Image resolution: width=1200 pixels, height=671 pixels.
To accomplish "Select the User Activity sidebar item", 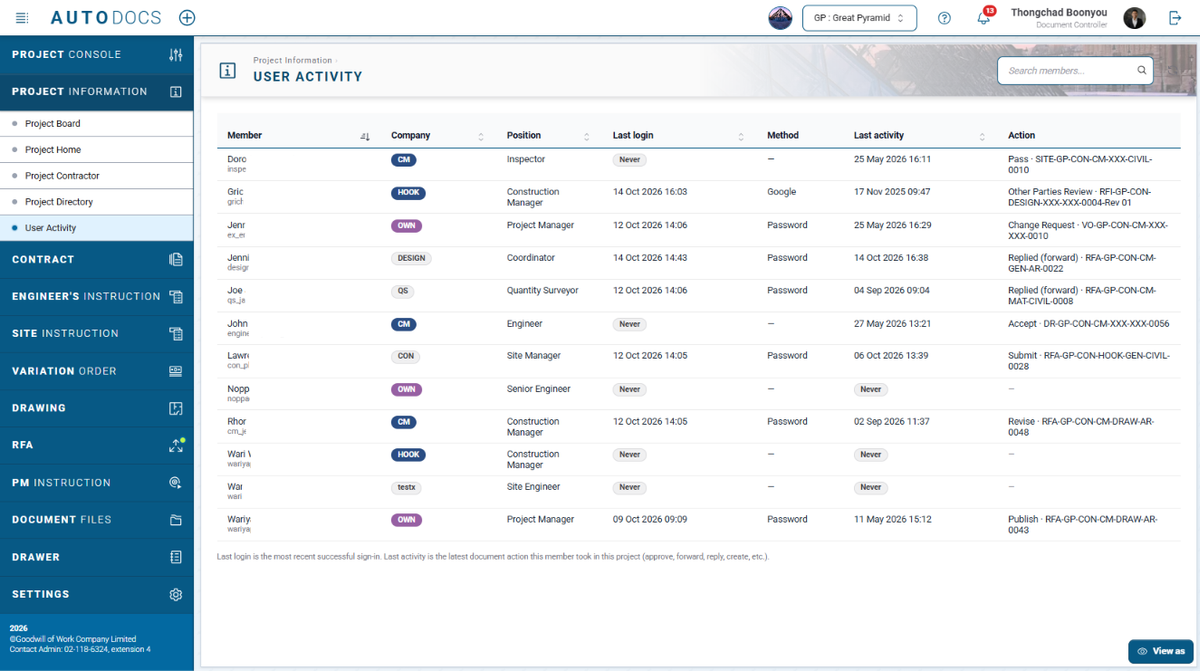I will tap(97, 228).
